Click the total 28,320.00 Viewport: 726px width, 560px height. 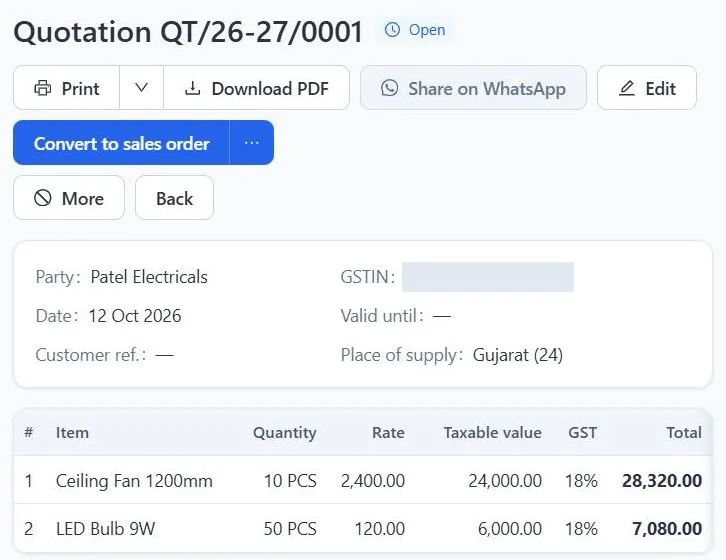pos(662,481)
